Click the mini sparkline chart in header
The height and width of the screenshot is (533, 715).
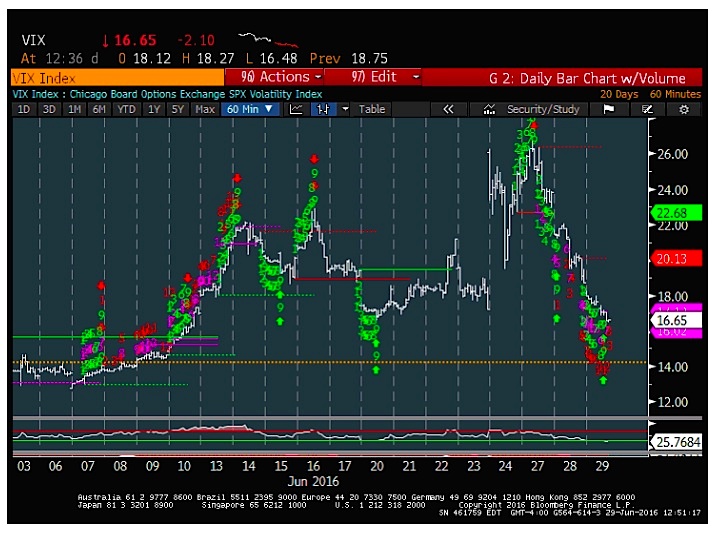[x=268, y=40]
